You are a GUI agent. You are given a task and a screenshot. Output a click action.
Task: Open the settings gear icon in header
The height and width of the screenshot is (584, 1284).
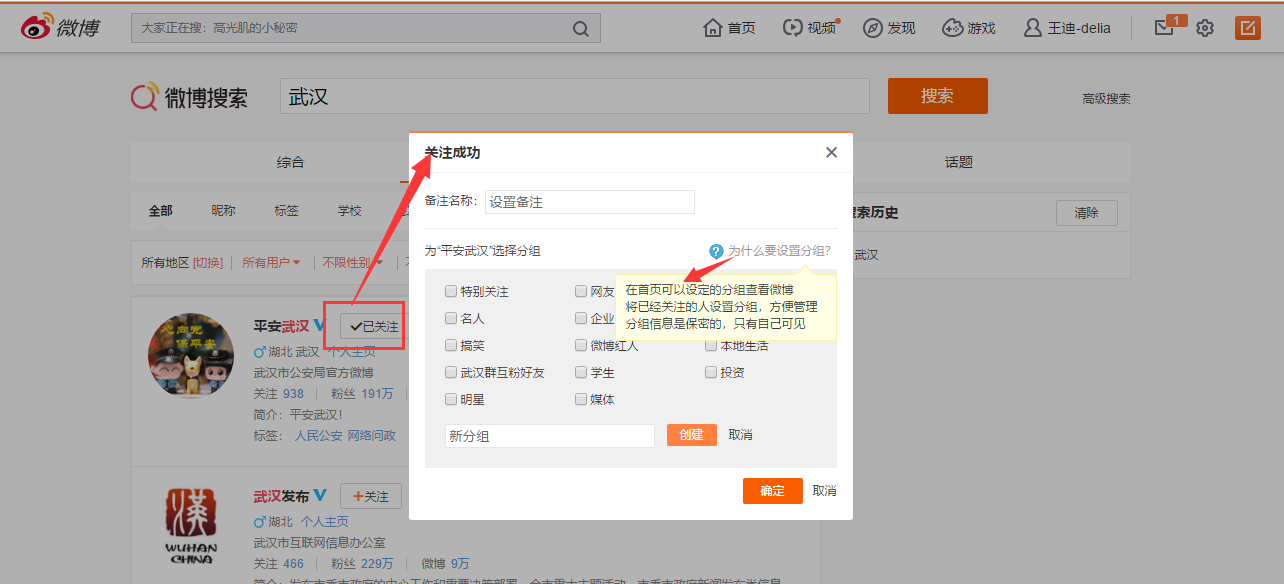point(1205,28)
